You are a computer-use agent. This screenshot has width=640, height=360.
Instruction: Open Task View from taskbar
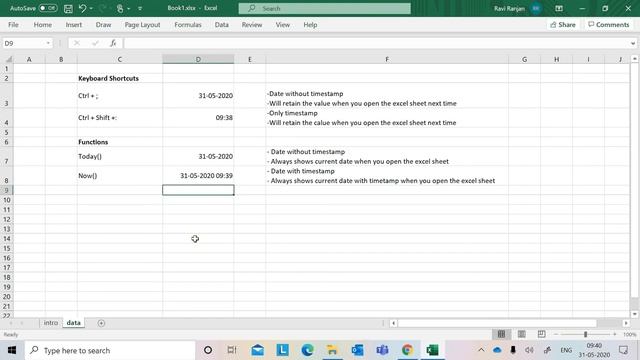point(232,350)
